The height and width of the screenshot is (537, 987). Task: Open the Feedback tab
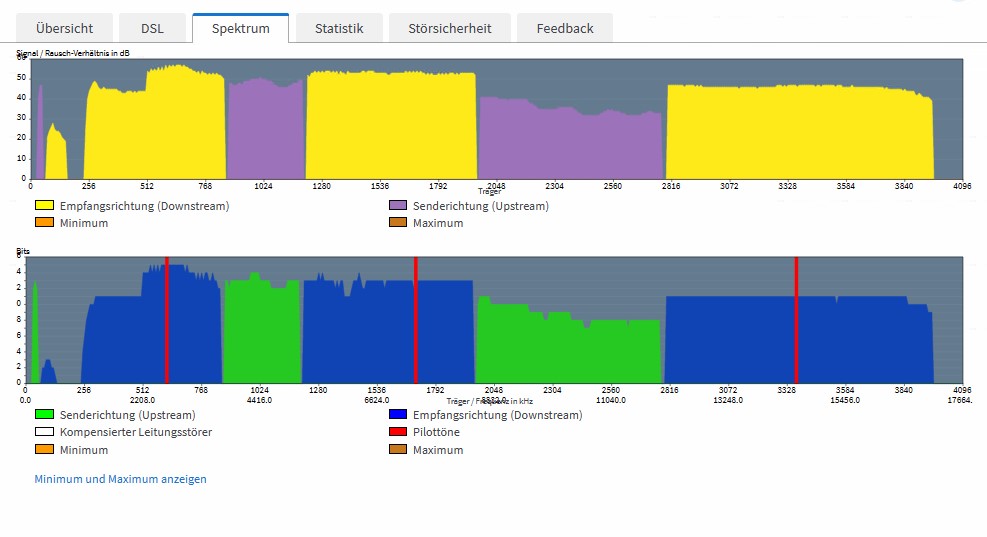565,28
